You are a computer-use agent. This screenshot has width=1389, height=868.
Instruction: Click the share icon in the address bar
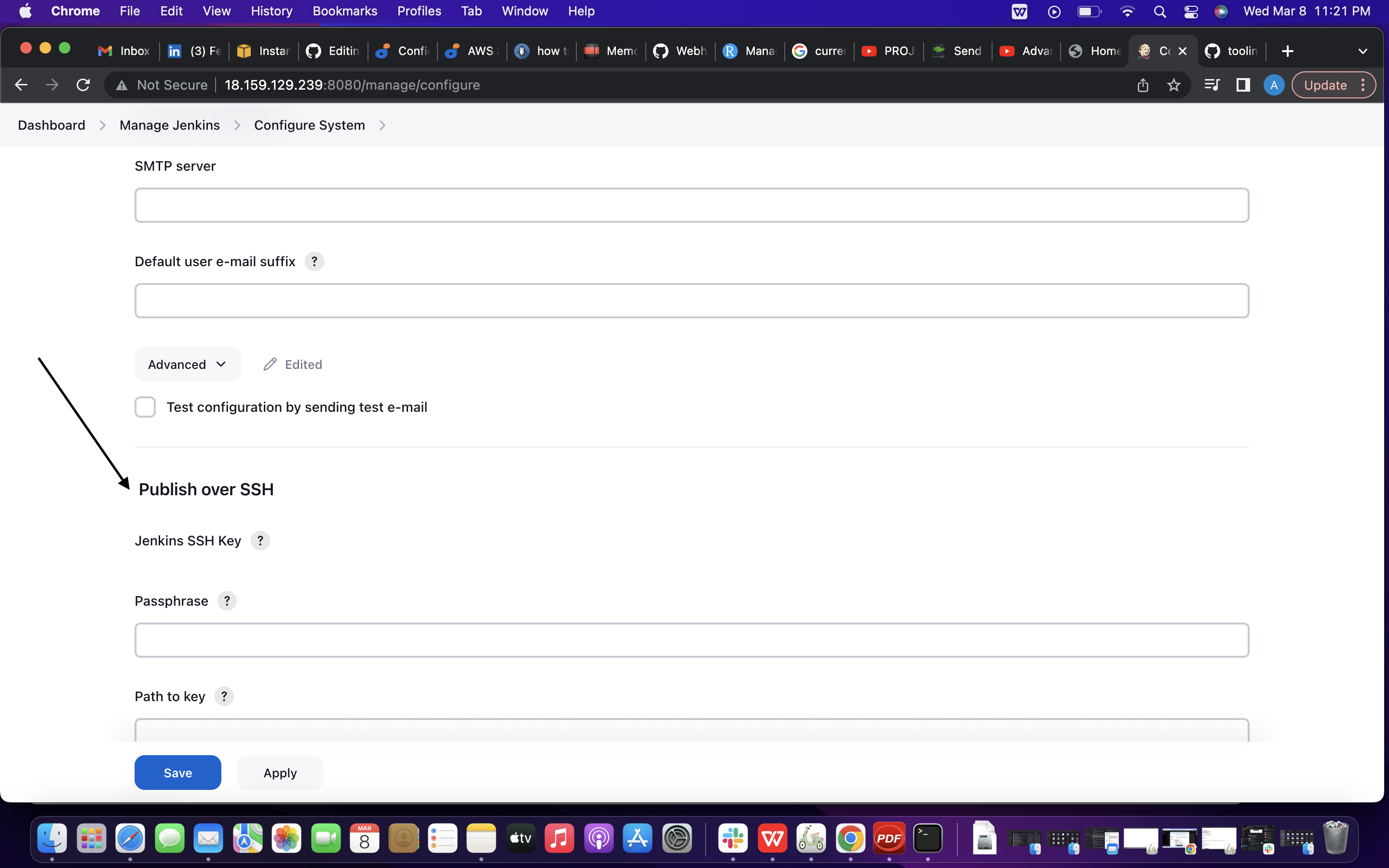point(1143,84)
